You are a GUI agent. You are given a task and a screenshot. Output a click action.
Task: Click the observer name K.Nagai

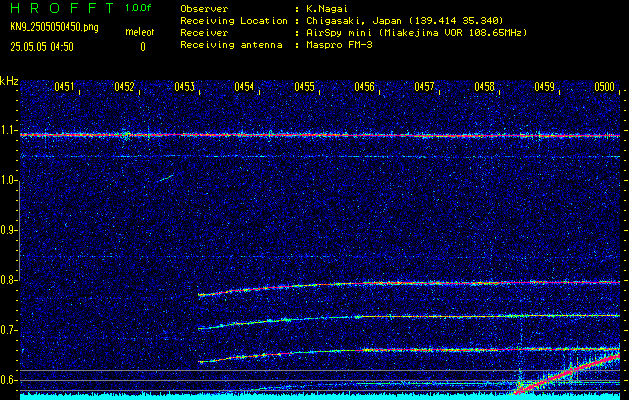[x=327, y=9]
